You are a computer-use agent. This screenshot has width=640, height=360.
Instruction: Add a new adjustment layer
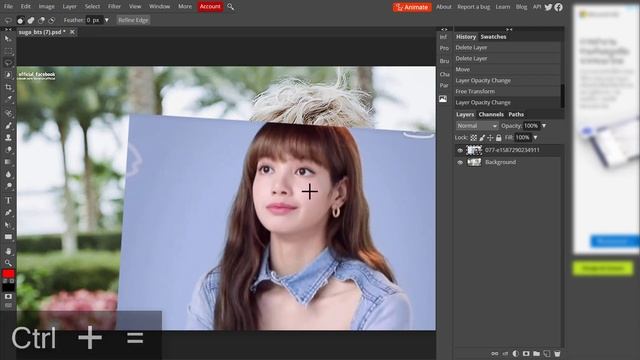516,353
